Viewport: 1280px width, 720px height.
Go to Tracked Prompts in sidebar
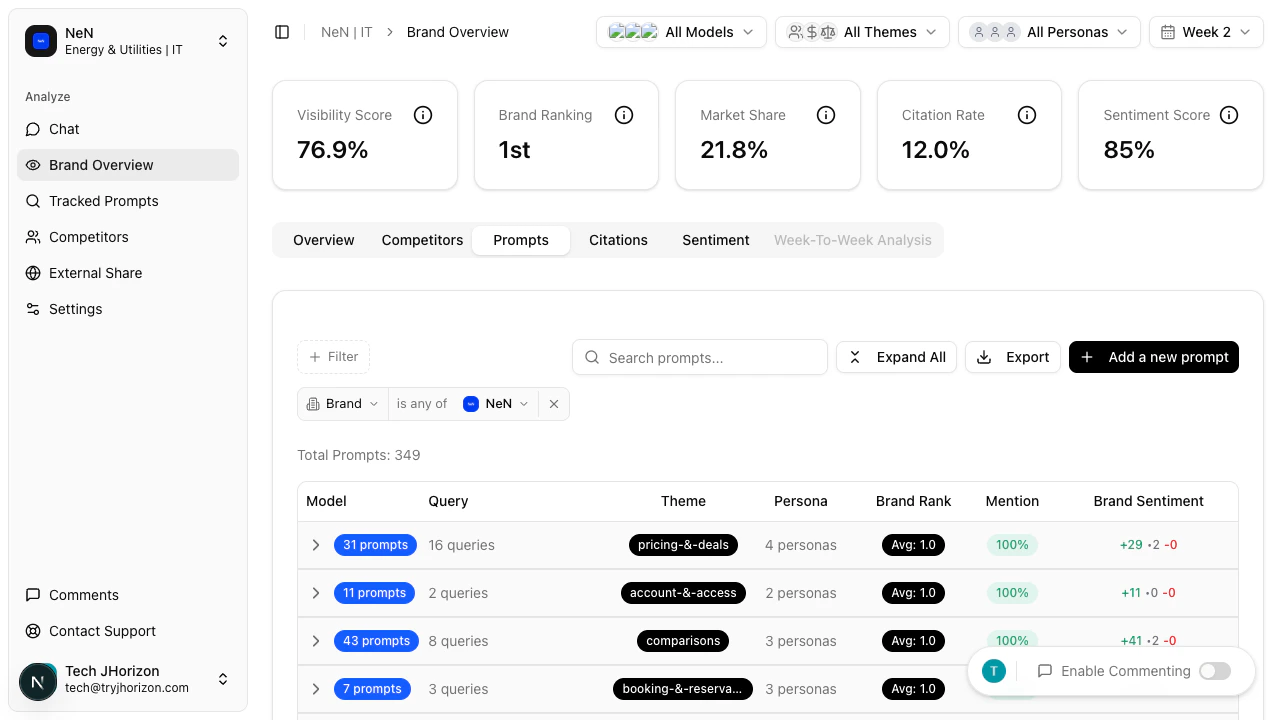(x=128, y=201)
